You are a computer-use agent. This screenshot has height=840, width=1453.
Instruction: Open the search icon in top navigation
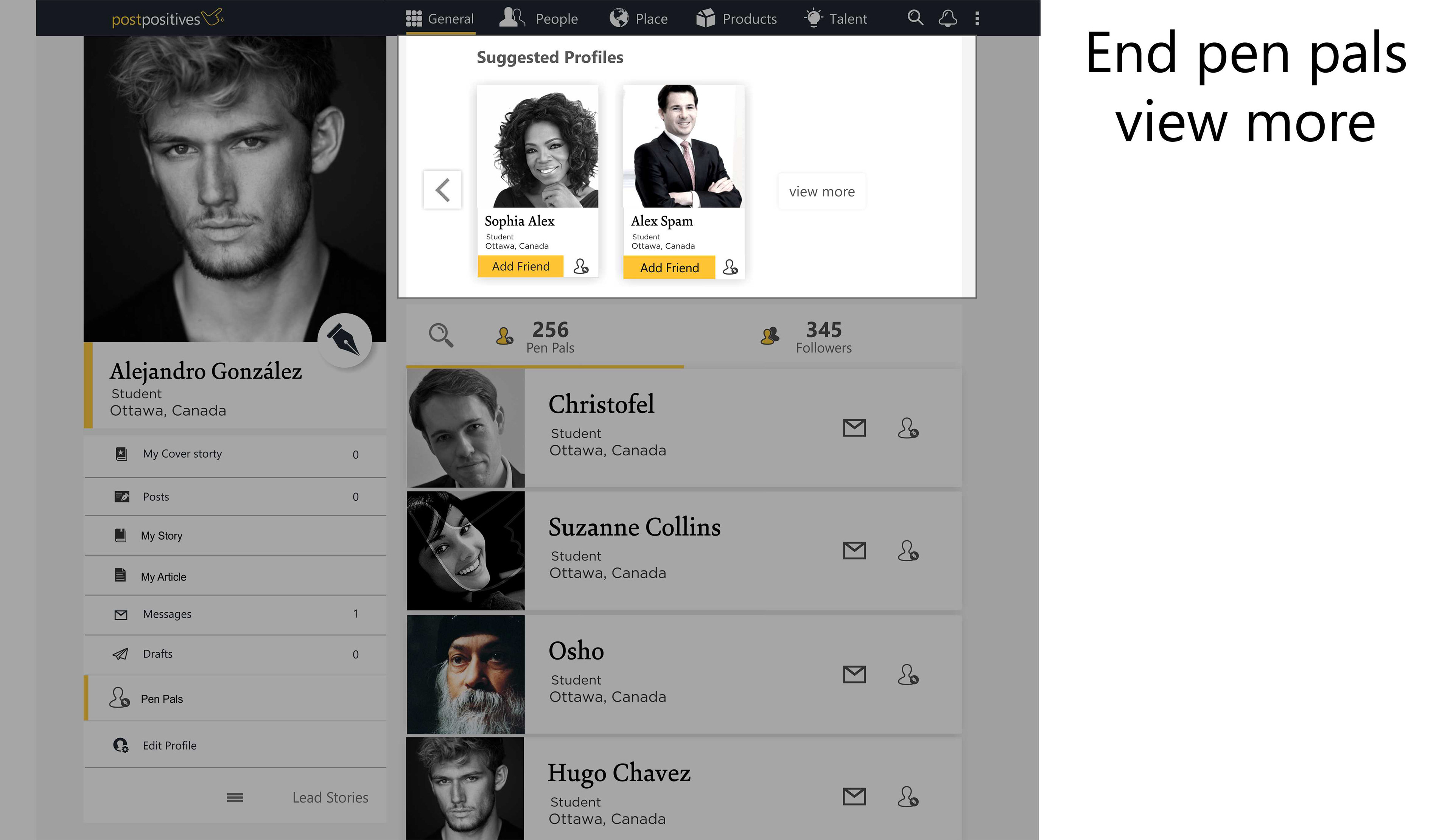915,18
